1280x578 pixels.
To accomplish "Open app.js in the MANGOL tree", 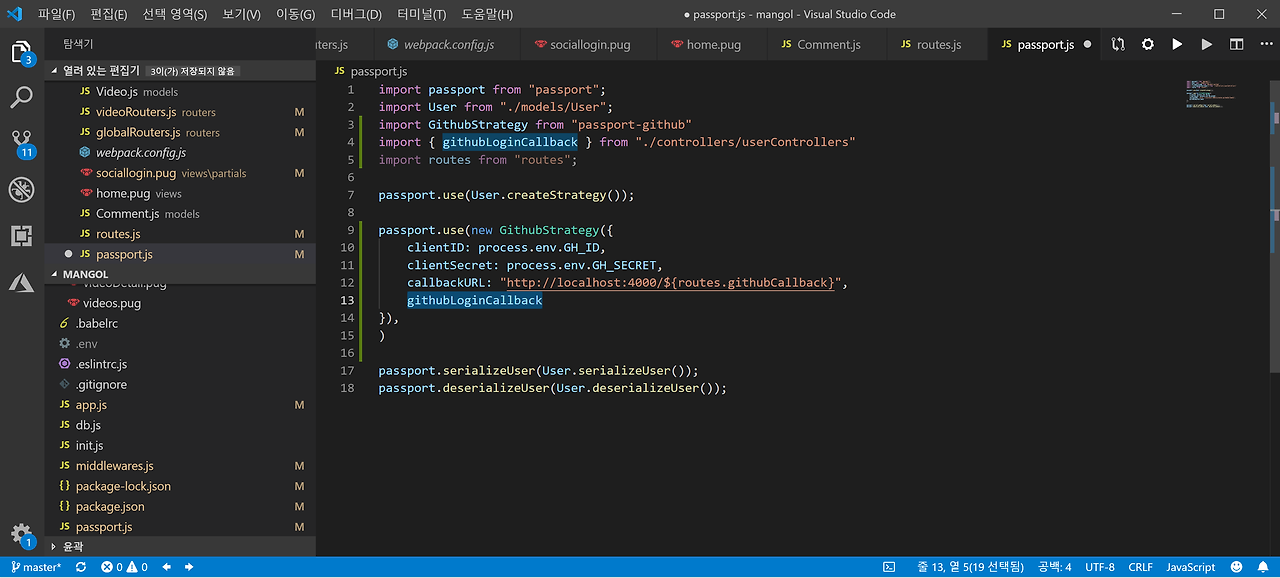I will [x=180, y=405].
